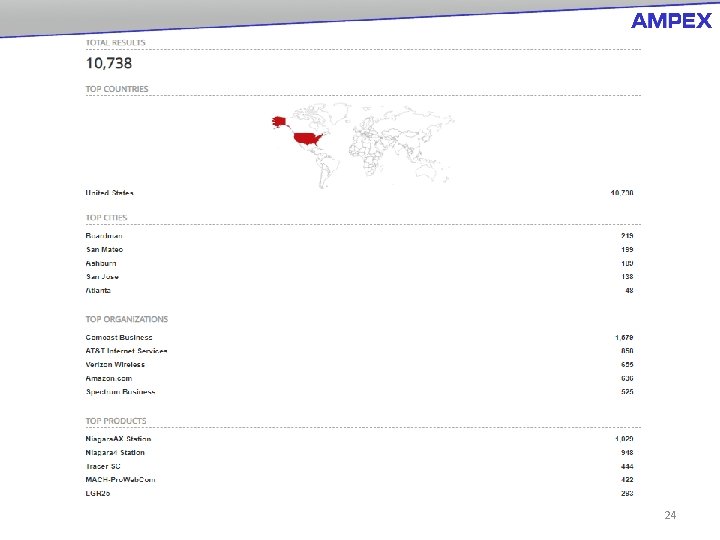
Task: Open the Ashburn city entry
Action: click(101, 263)
